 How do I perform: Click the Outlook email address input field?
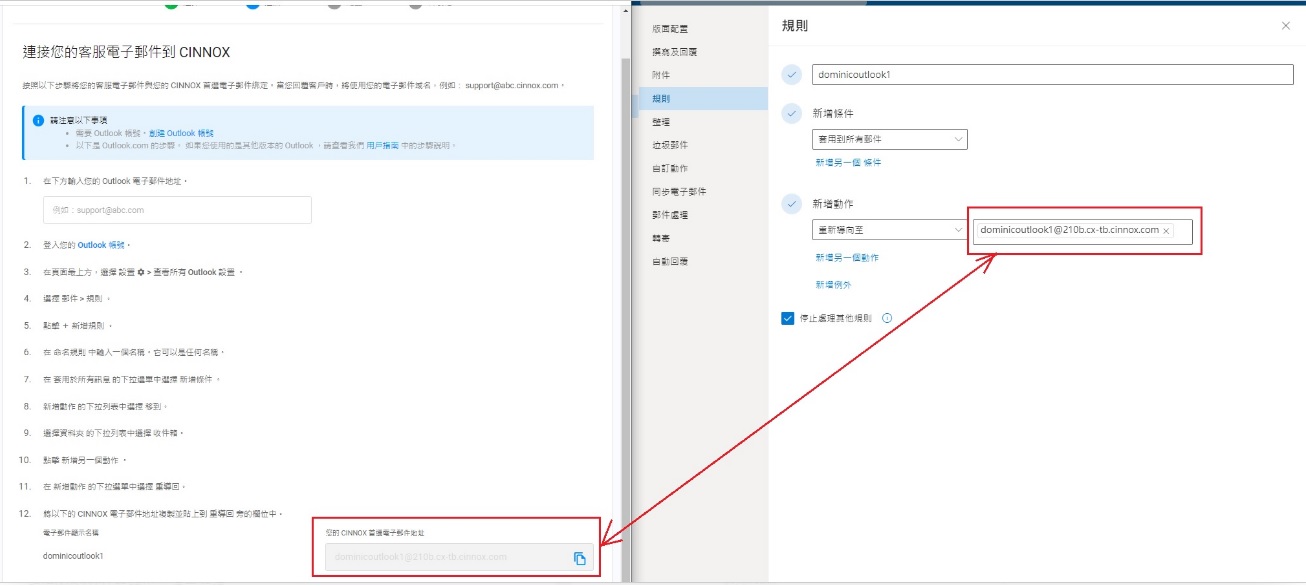(x=177, y=210)
